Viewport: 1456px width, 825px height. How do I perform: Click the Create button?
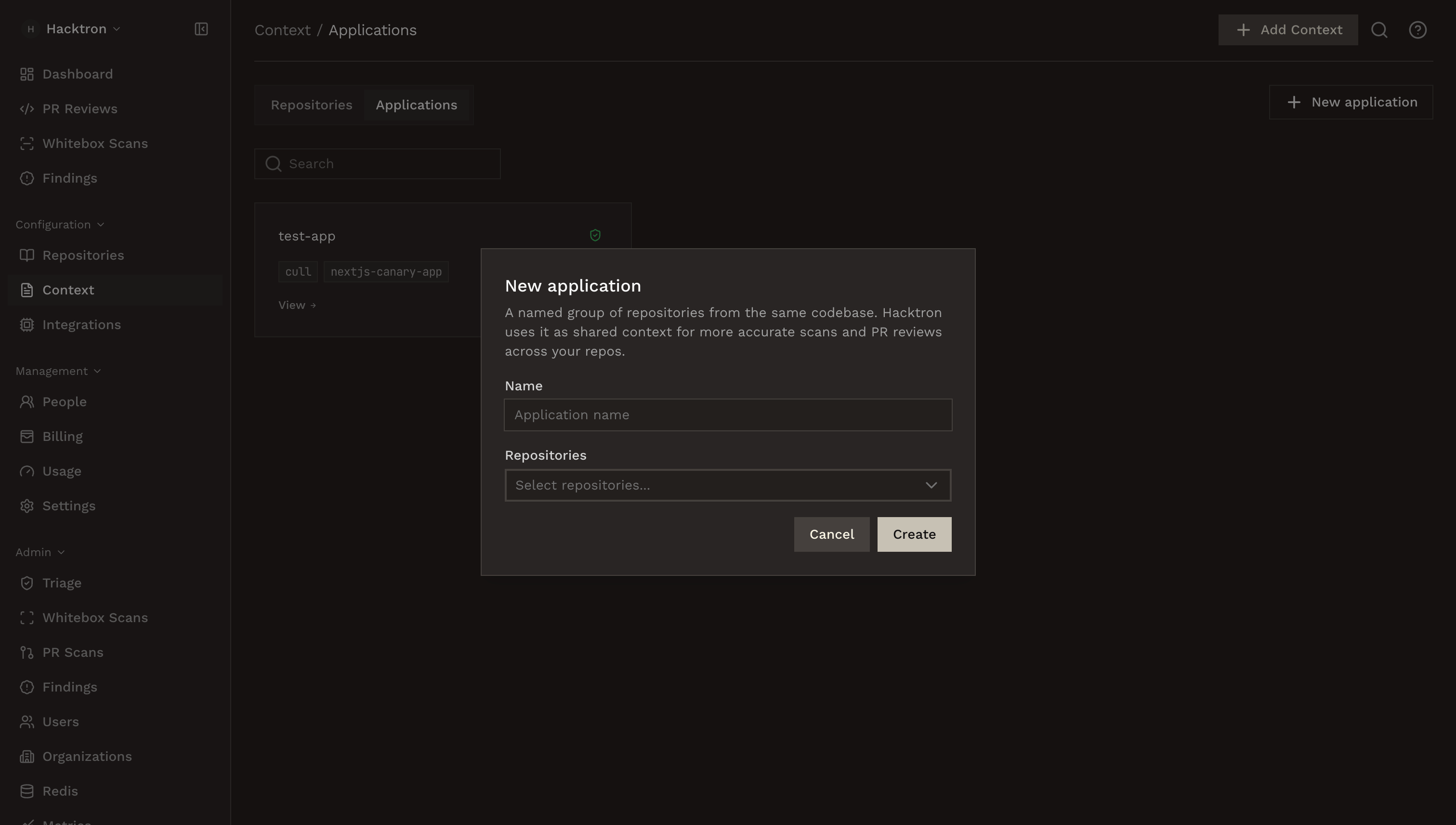point(914,534)
